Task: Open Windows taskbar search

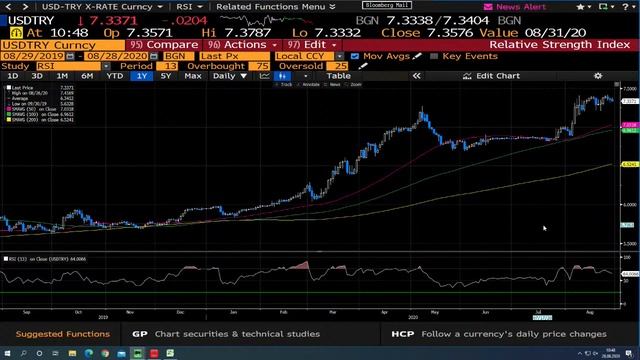Action: pyautogui.click(x=23, y=353)
